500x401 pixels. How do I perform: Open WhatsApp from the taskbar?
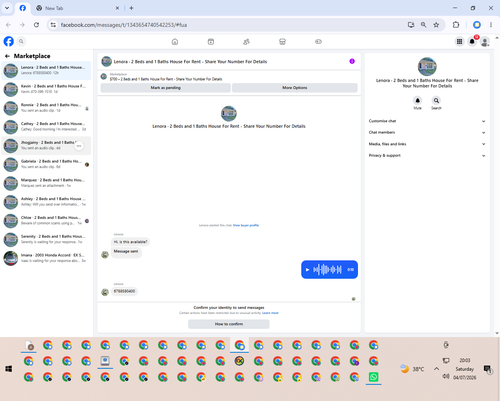(373, 377)
